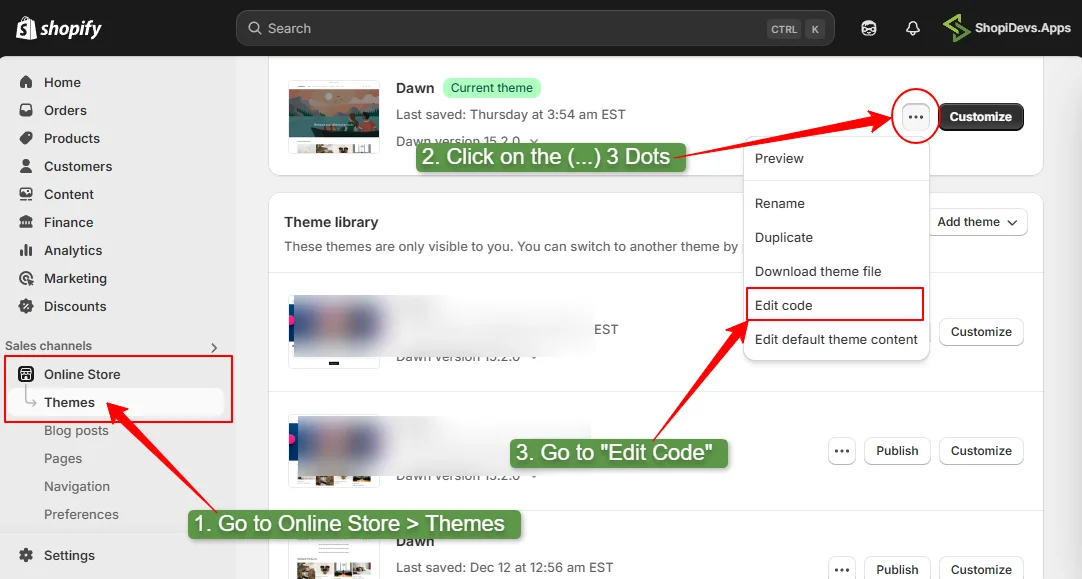Click the Current theme badge

(x=491, y=88)
